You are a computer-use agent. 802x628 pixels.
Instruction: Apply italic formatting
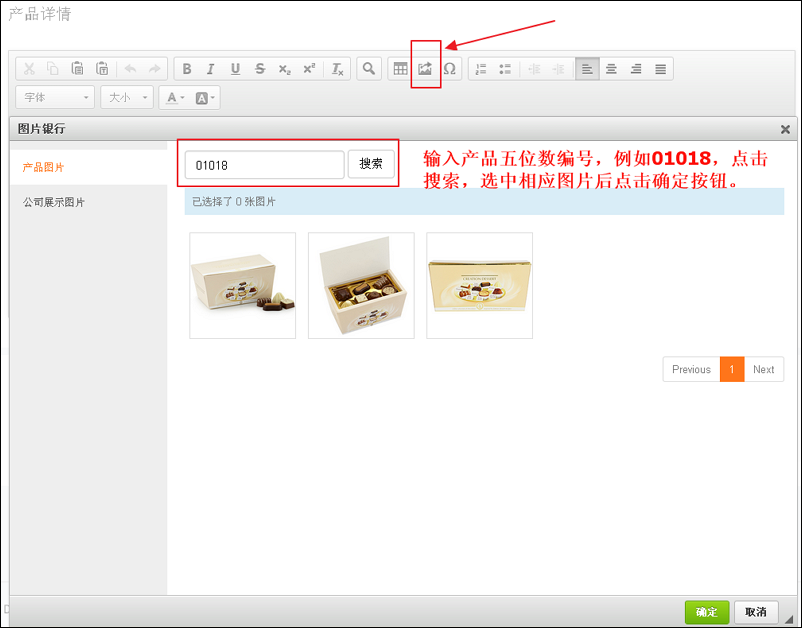coord(210,69)
